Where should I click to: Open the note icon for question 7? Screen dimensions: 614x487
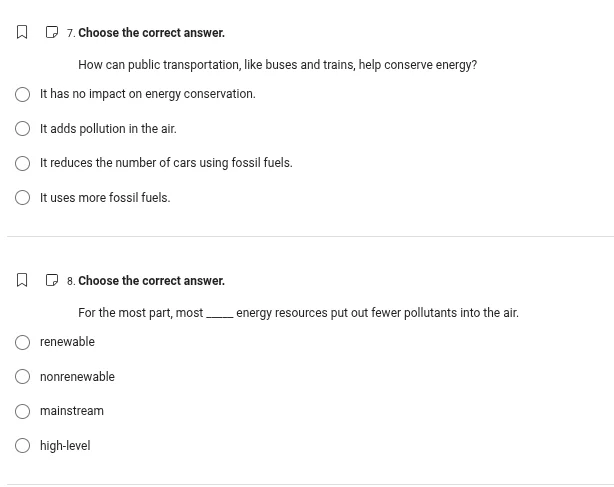tap(52, 33)
